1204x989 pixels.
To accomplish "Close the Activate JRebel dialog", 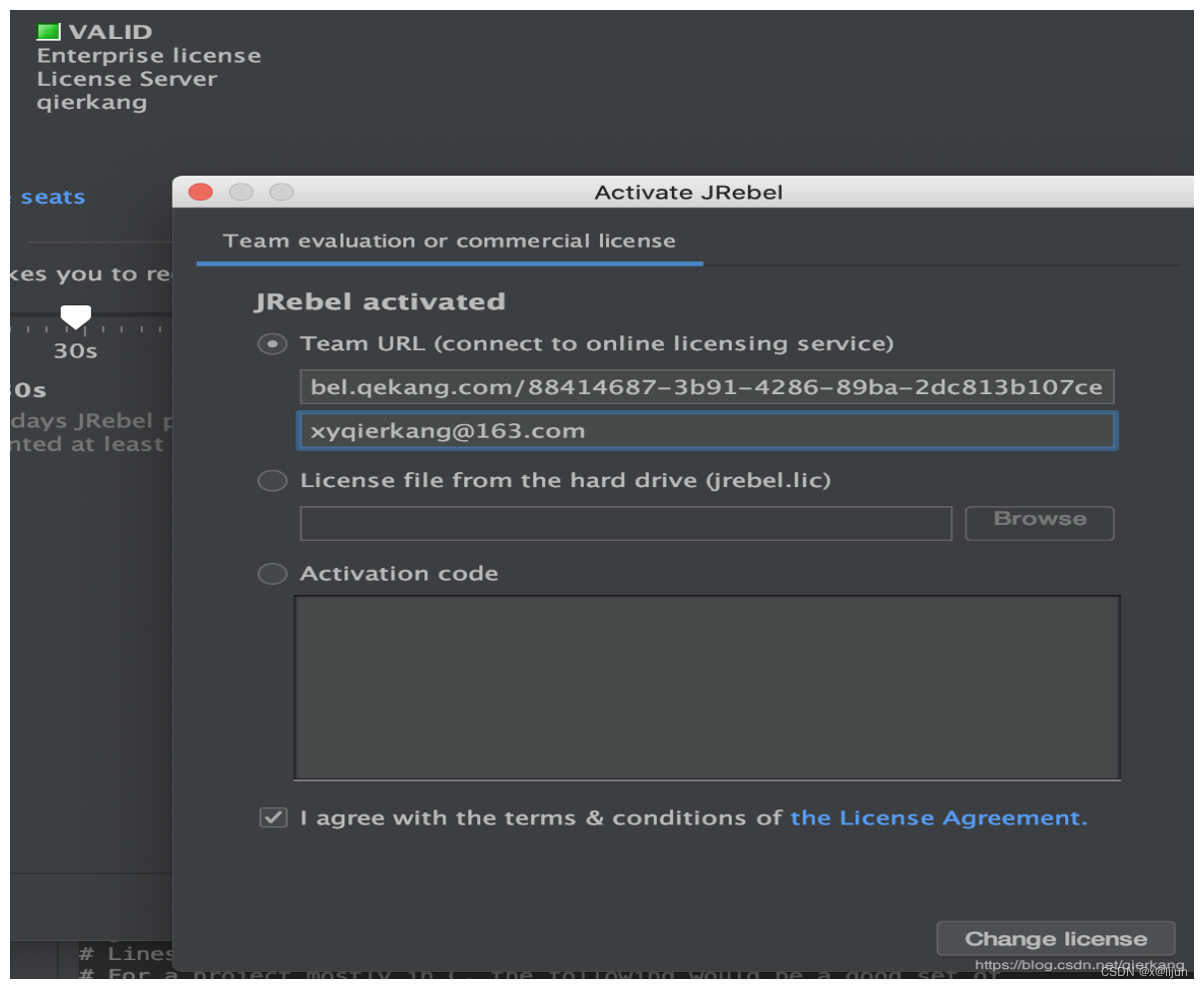I will 201,192.
